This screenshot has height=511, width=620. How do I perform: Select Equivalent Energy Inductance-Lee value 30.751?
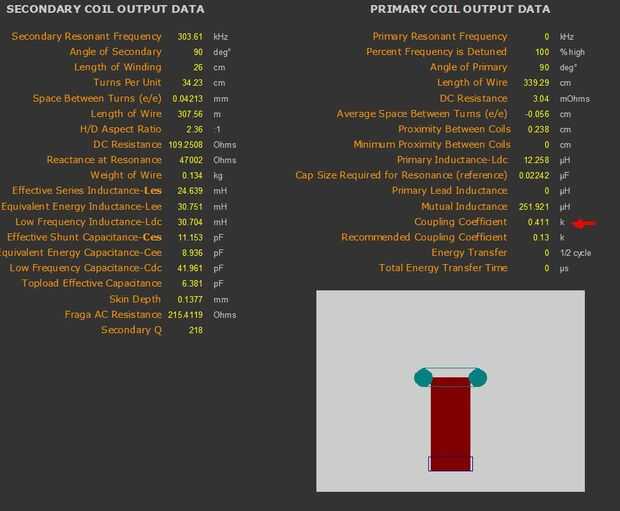click(190, 206)
